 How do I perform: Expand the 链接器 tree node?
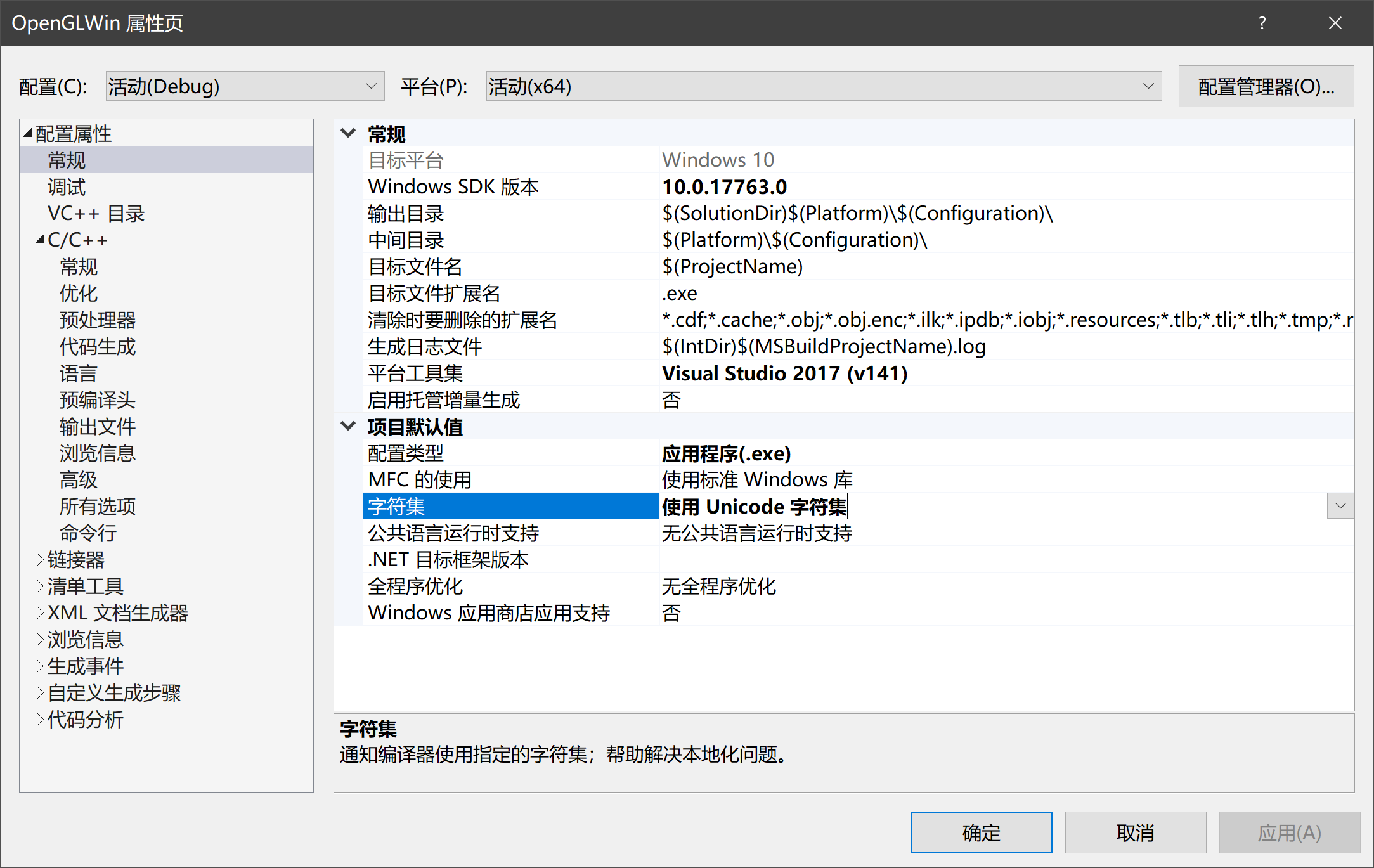[x=39, y=559]
